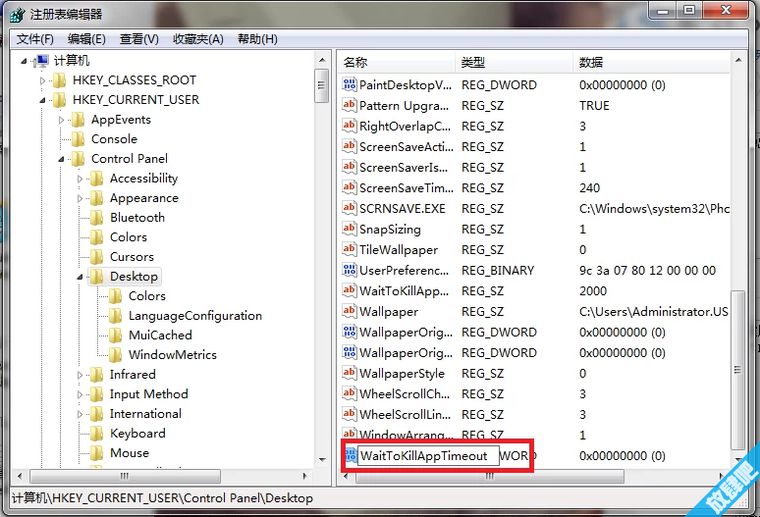Click the tree pane vertical scrollbar thumb
This screenshot has height=517, width=760.
(321, 86)
